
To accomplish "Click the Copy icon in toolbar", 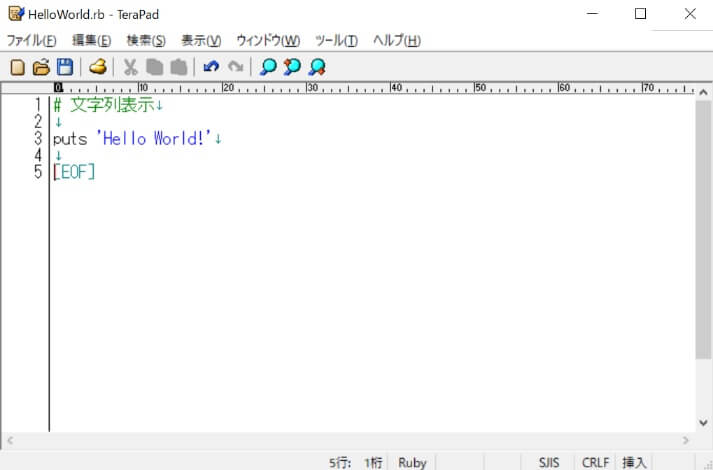I will [x=154, y=68].
